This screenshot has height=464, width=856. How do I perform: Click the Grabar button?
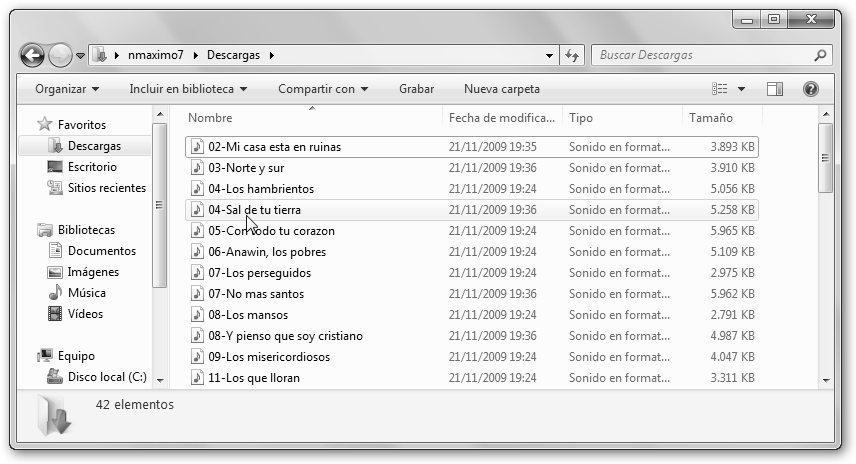[x=416, y=89]
